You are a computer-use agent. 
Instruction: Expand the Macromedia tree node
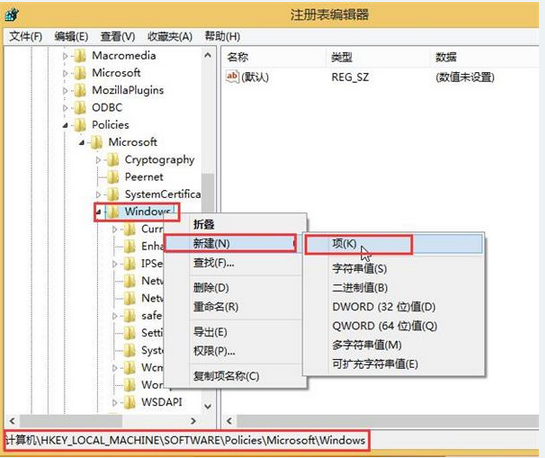[x=65, y=56]
